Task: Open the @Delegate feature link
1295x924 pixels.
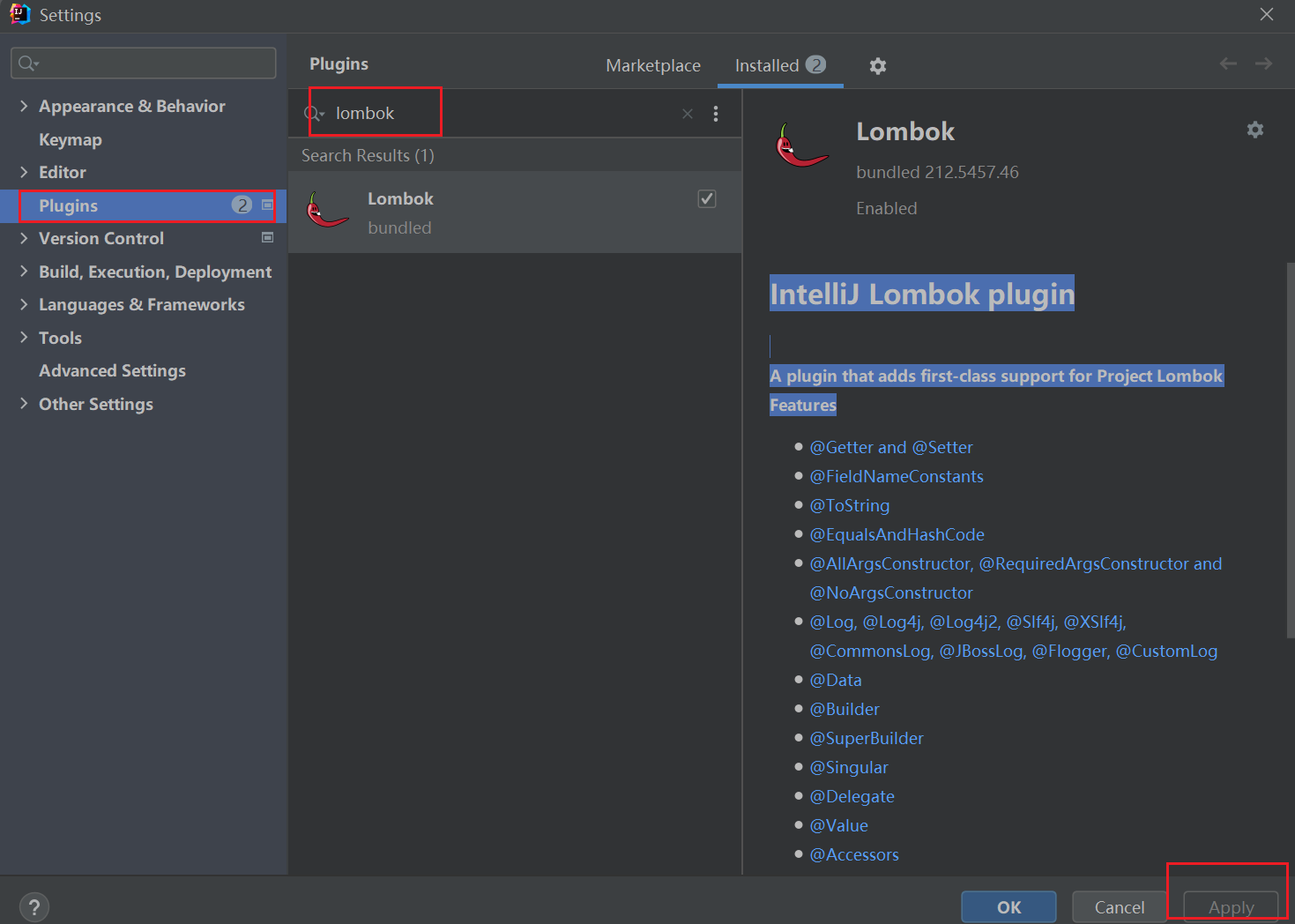Action: pos(852,796)
